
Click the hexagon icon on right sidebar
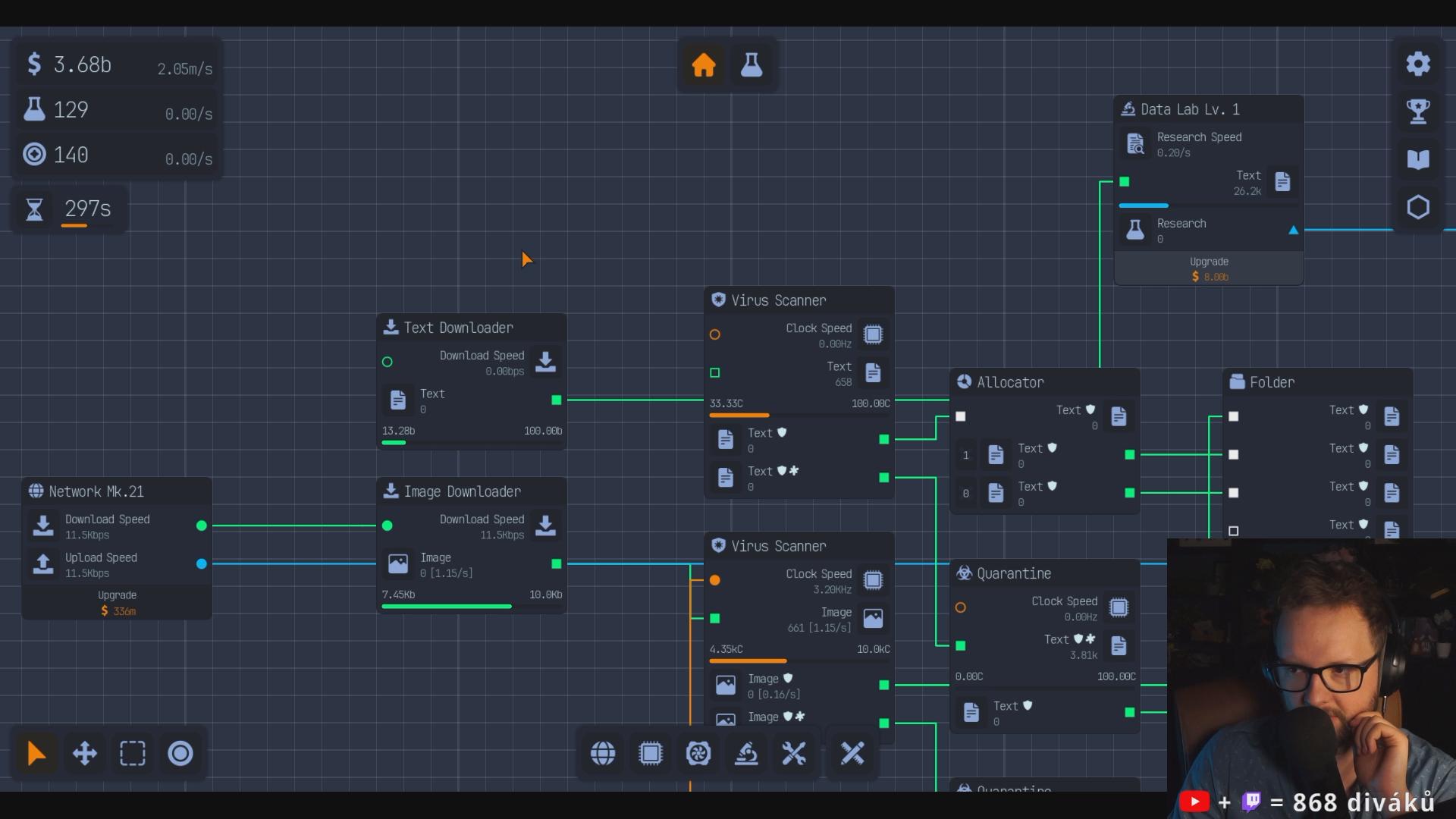click(x=1418, y=207)
